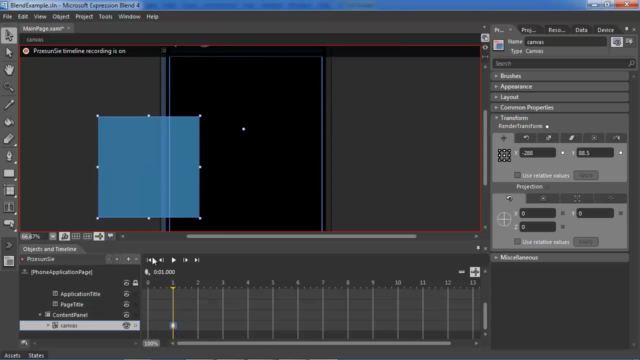Select the Paint Bucket tool
Screen dimensions: 640x360
(x=9, y=122)
